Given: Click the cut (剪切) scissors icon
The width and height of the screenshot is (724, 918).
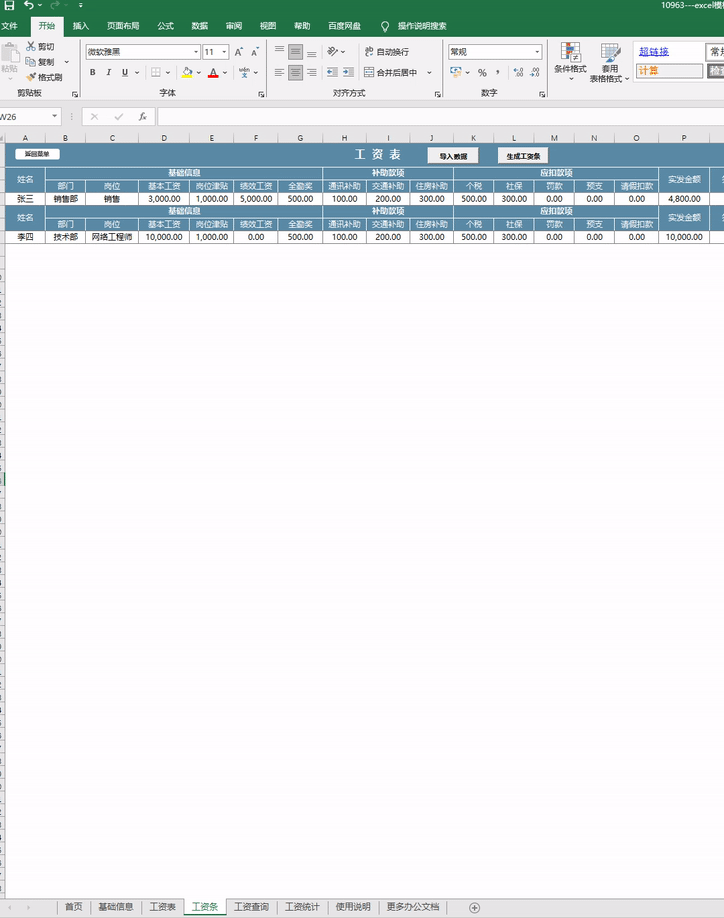Looking at the screenshot, I should (31, 47).
